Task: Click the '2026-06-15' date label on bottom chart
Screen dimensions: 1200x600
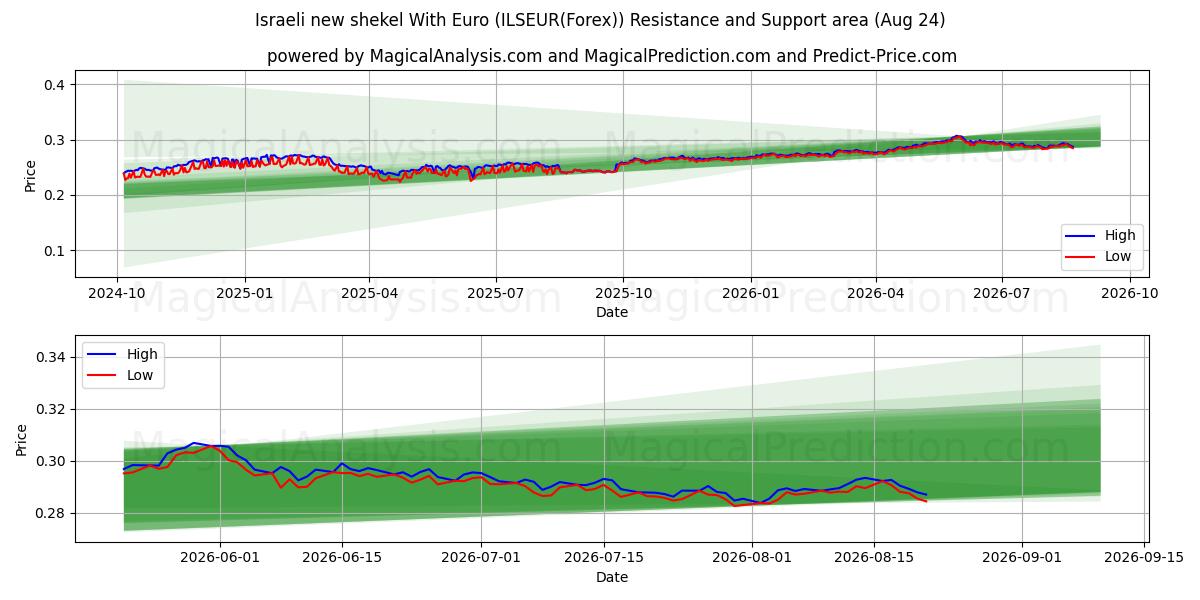Action: tap(342, 559)
